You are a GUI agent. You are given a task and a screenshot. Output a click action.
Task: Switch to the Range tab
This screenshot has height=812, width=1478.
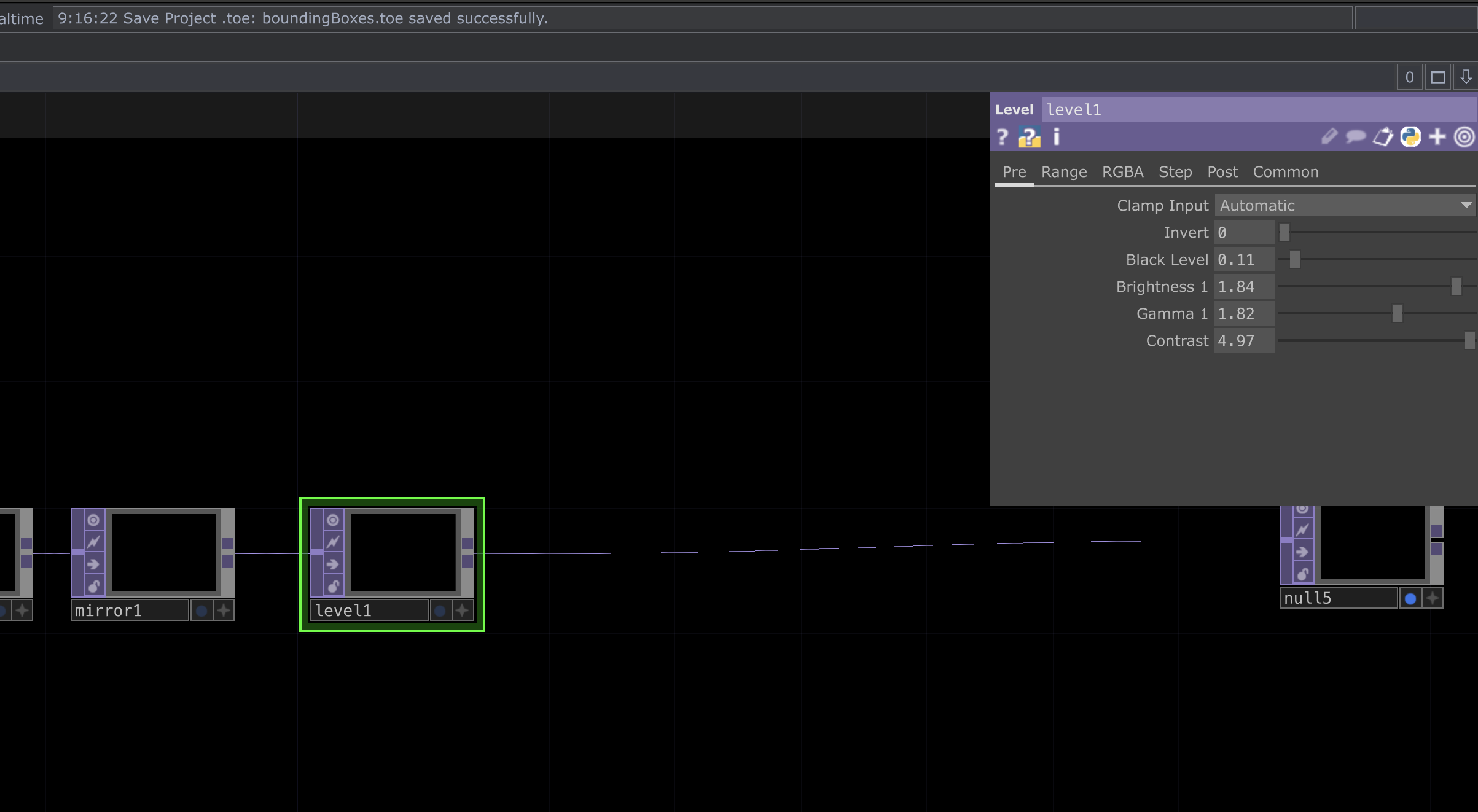pyautogui.click(x=1063, y=172)
